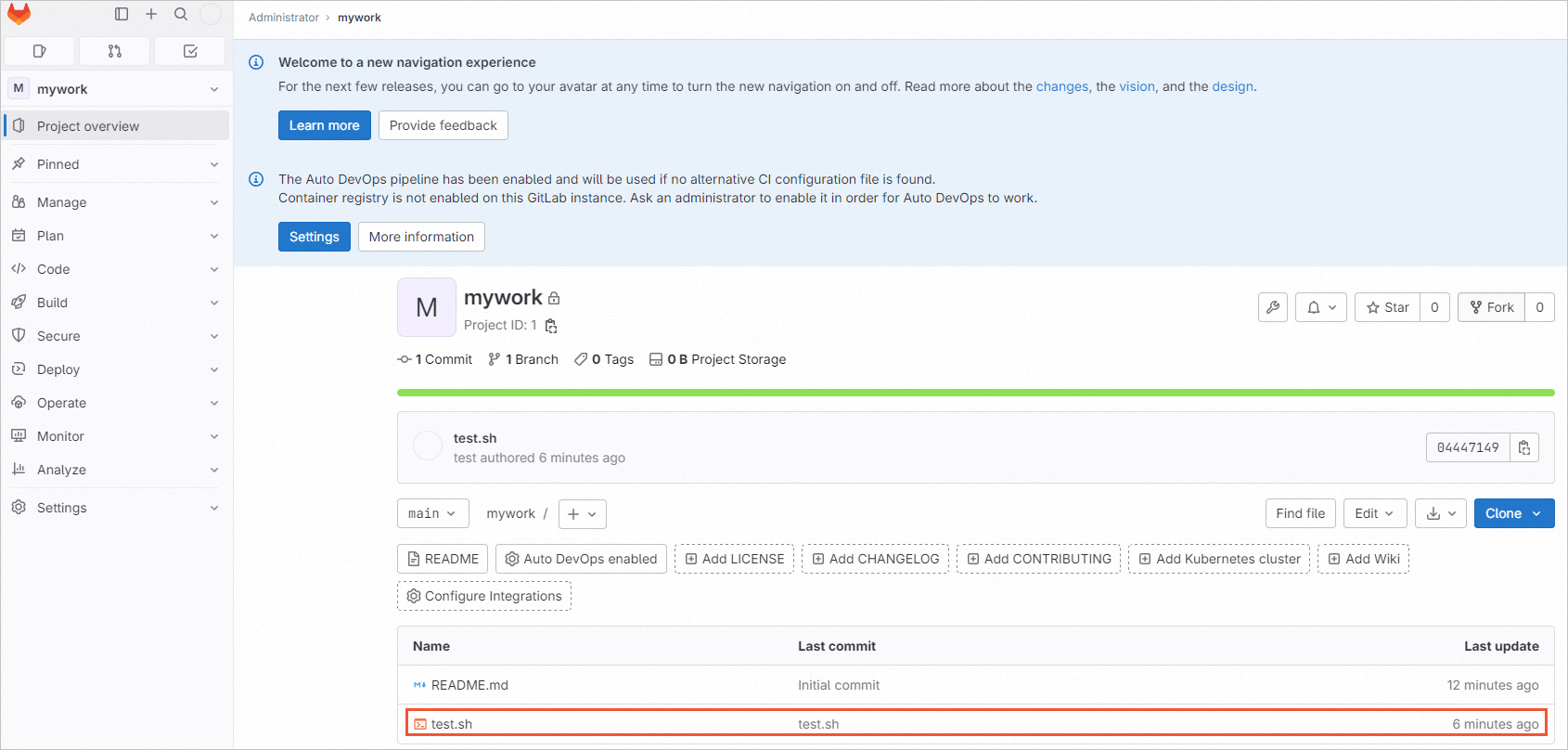Click the Learn more button
The image size is (1568, 750).
[324, 125]
